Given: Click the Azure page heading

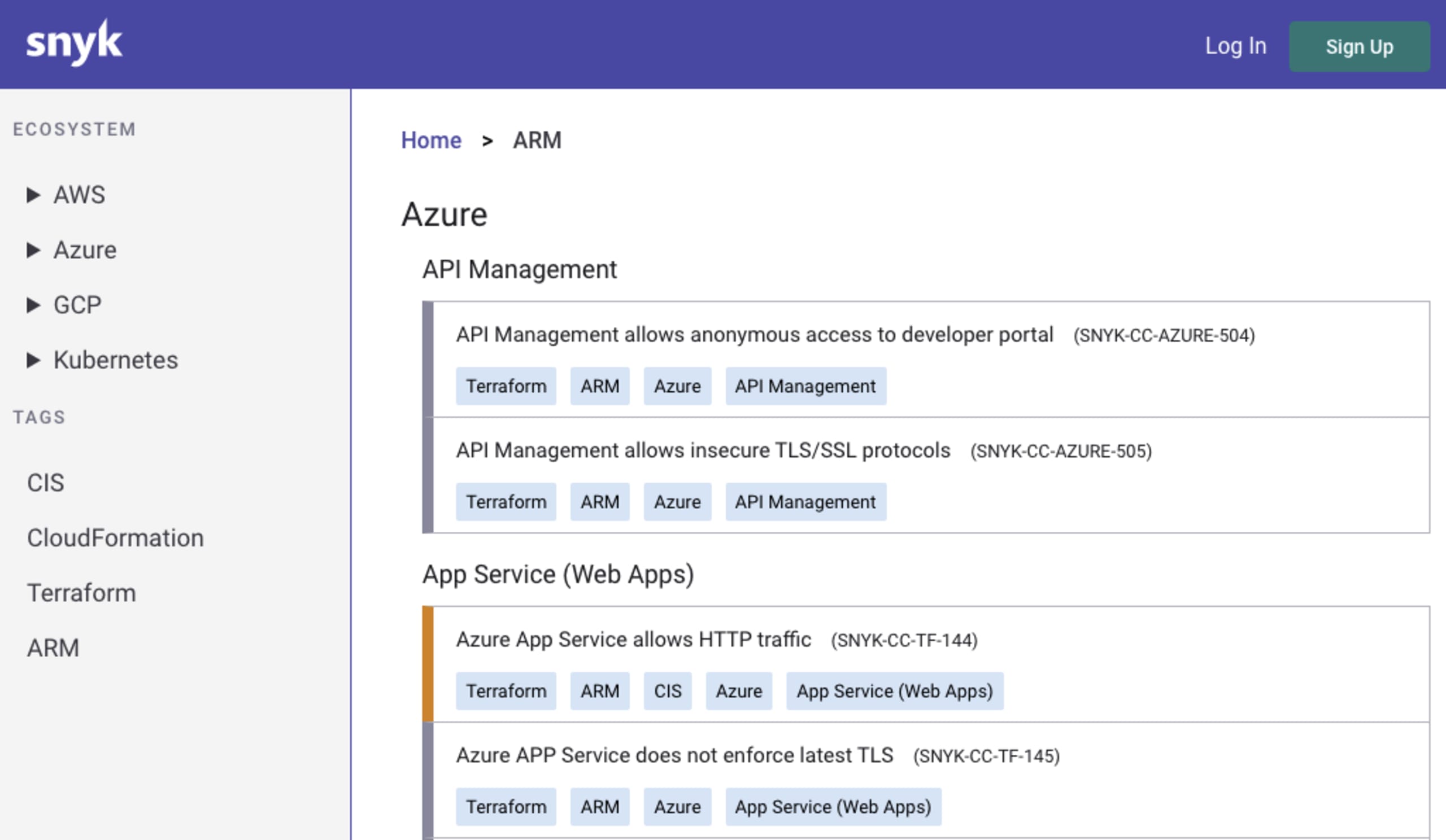Looking at the screenshot, I should (444, 215).
